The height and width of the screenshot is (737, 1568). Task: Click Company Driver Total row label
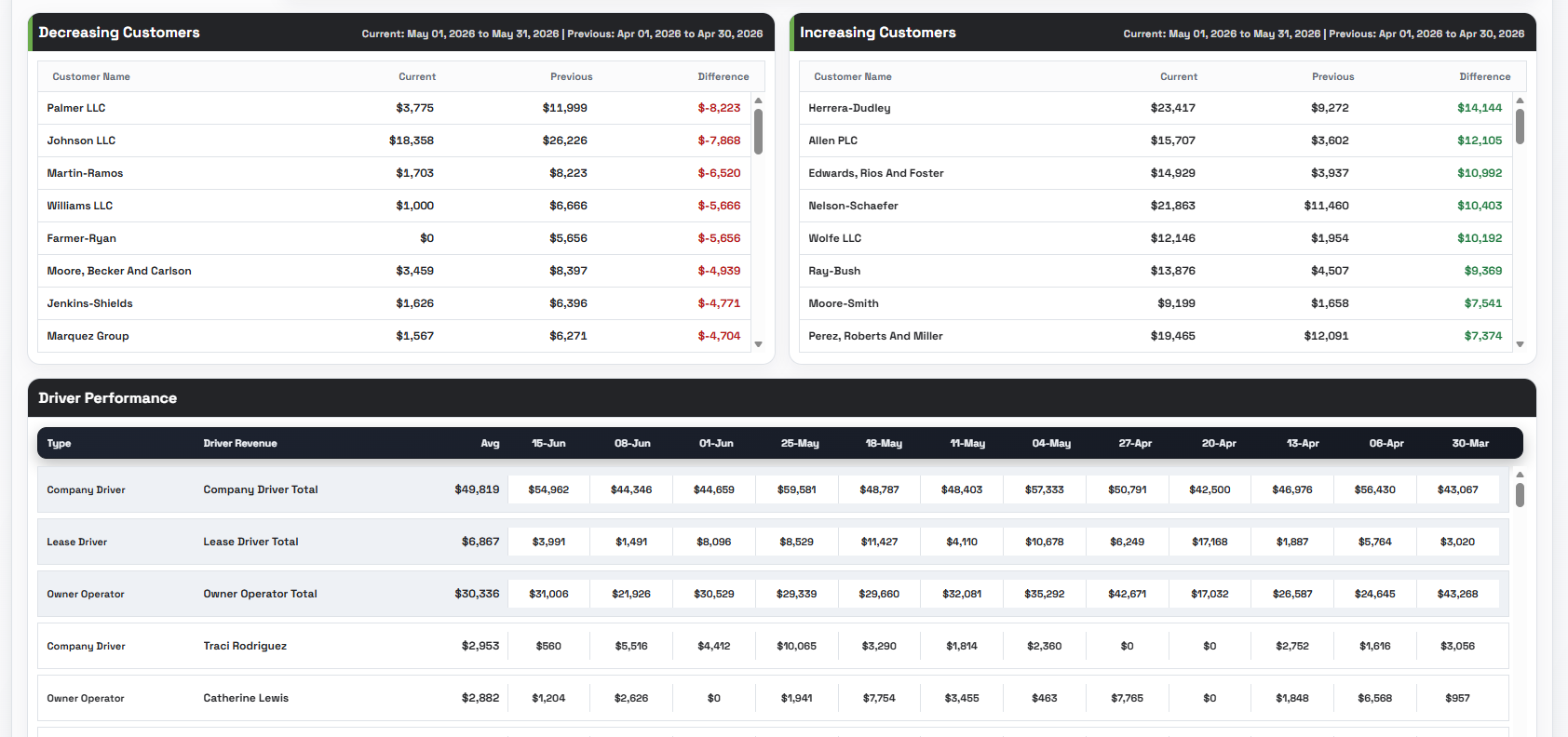coord(261,489)
